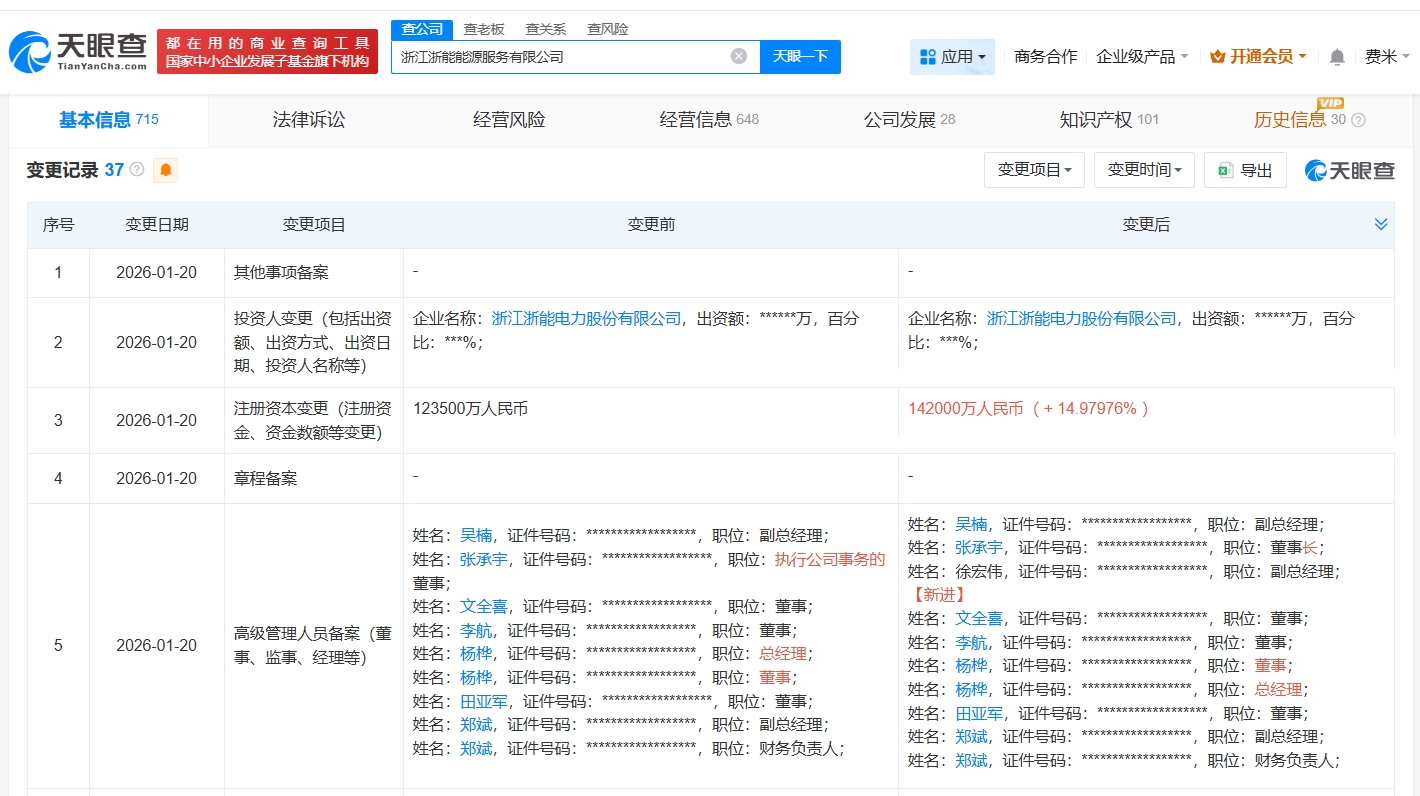Open the notification bell icon in header

1337,57
